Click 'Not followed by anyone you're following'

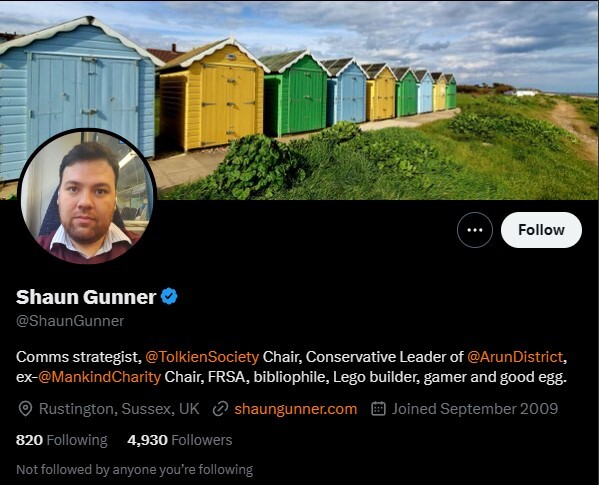point(134,469)
